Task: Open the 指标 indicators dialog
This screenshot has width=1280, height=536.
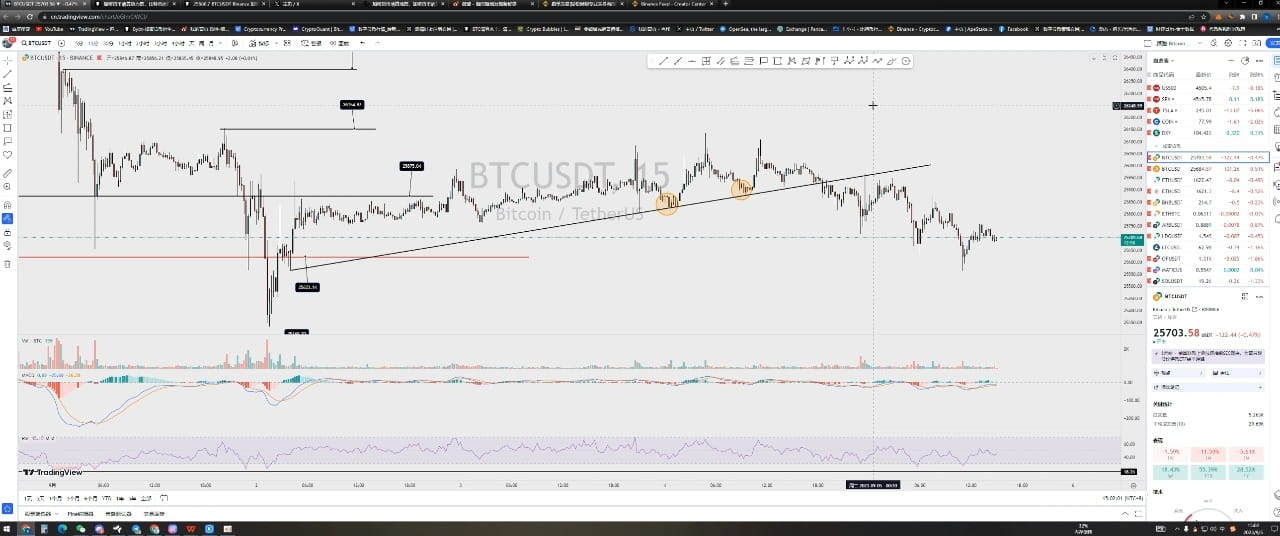Action: point(261,43)
